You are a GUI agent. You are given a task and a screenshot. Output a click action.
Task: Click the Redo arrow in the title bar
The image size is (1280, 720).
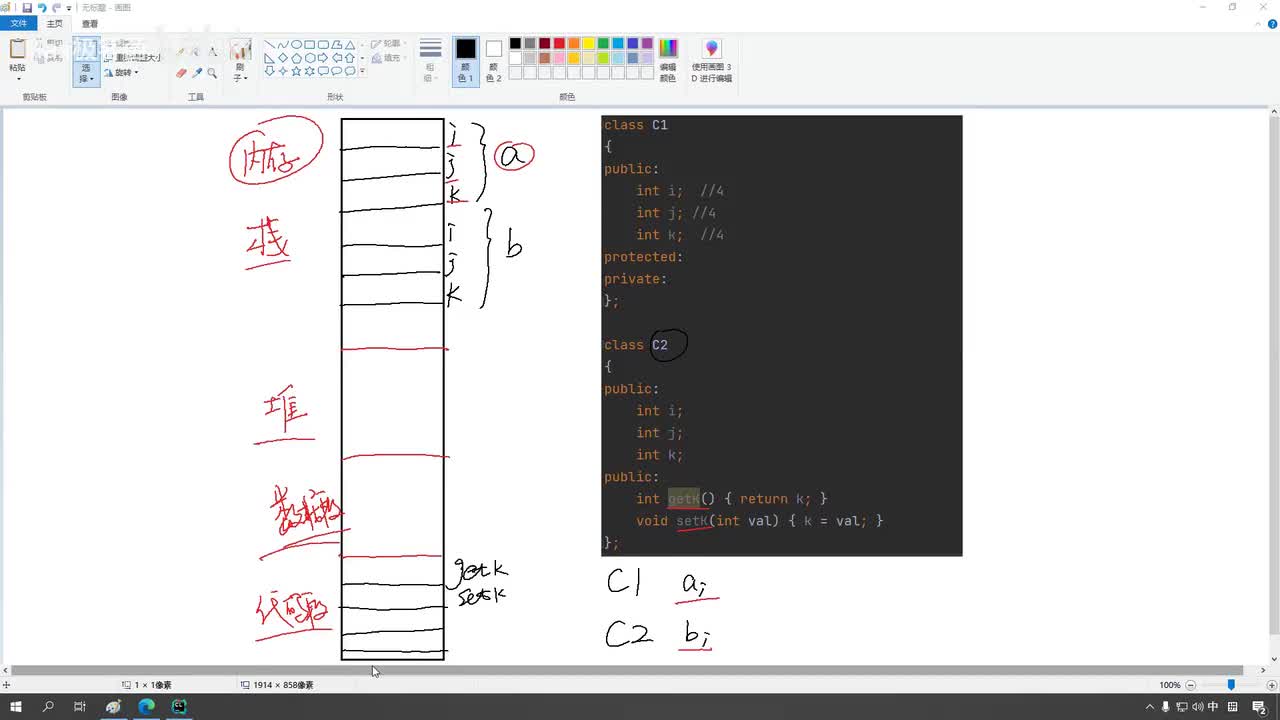point(57,7)
